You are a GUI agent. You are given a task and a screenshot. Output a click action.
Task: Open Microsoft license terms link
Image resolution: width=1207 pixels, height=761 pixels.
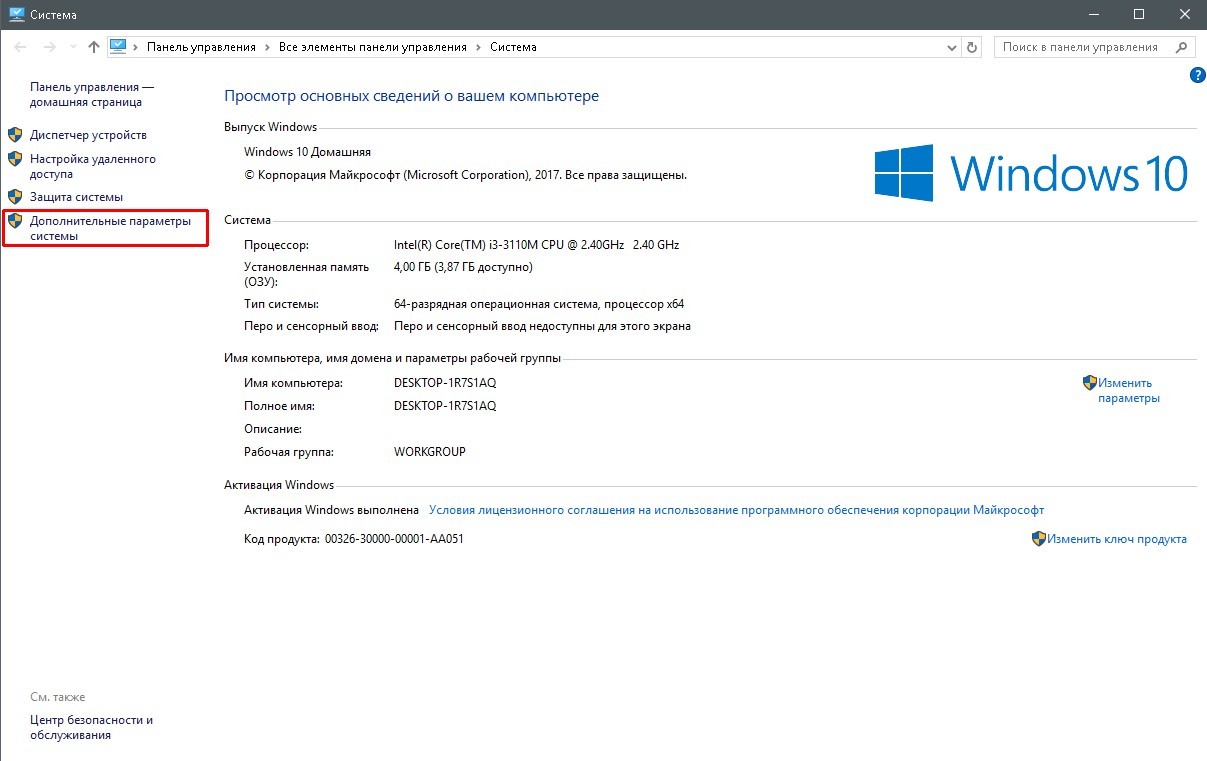[736, 510]
